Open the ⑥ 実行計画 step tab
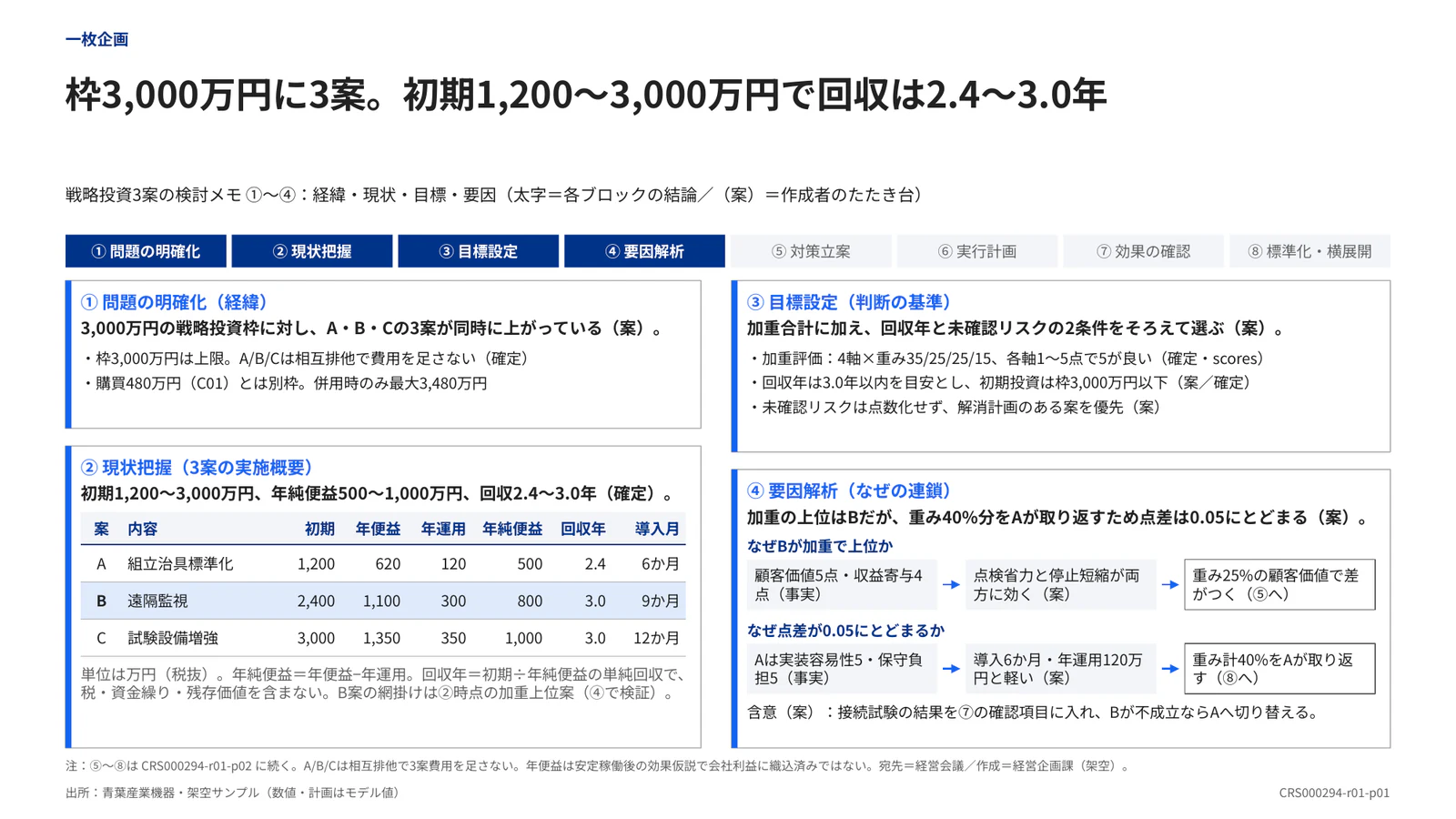This screenshot has height=819, width=1456. click(977, 251)
